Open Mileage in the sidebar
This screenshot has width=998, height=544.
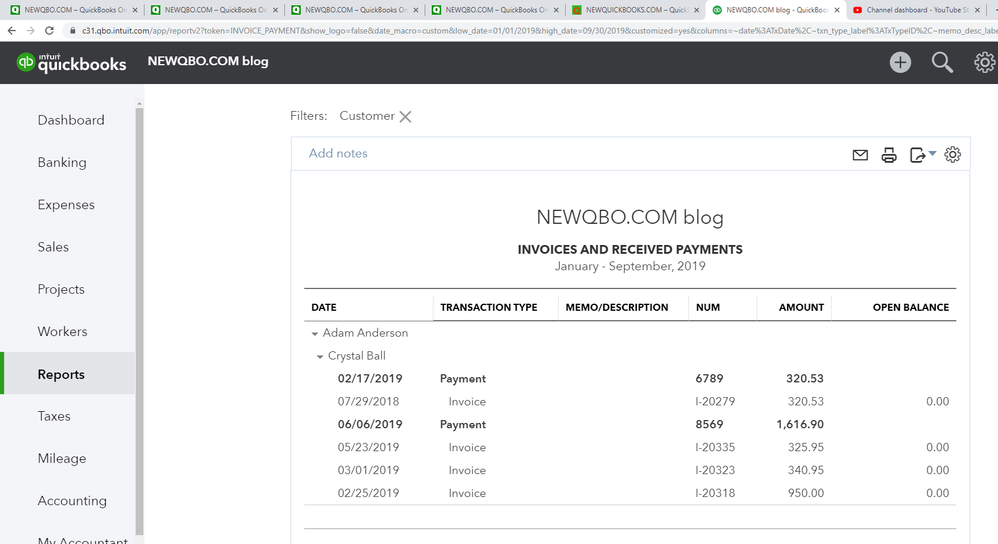pyautogui.click(x=62, y=459)
